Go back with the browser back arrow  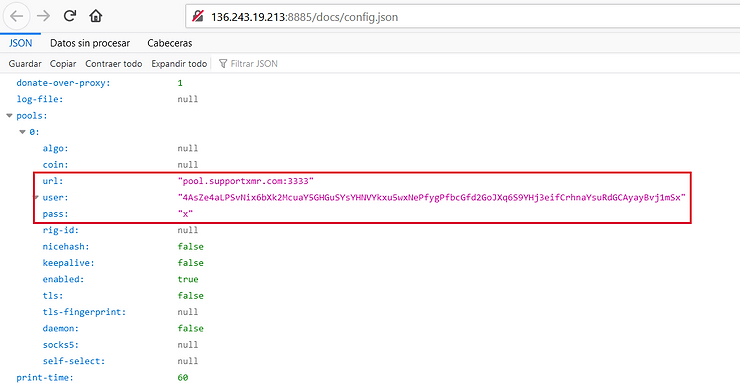click(17, 16)
